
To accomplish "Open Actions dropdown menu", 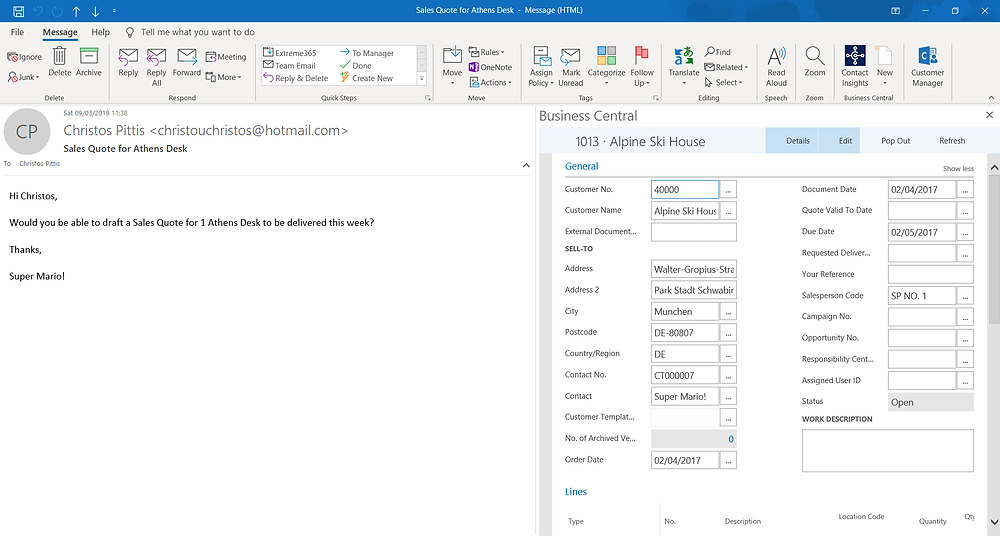I will pos(490,82).
